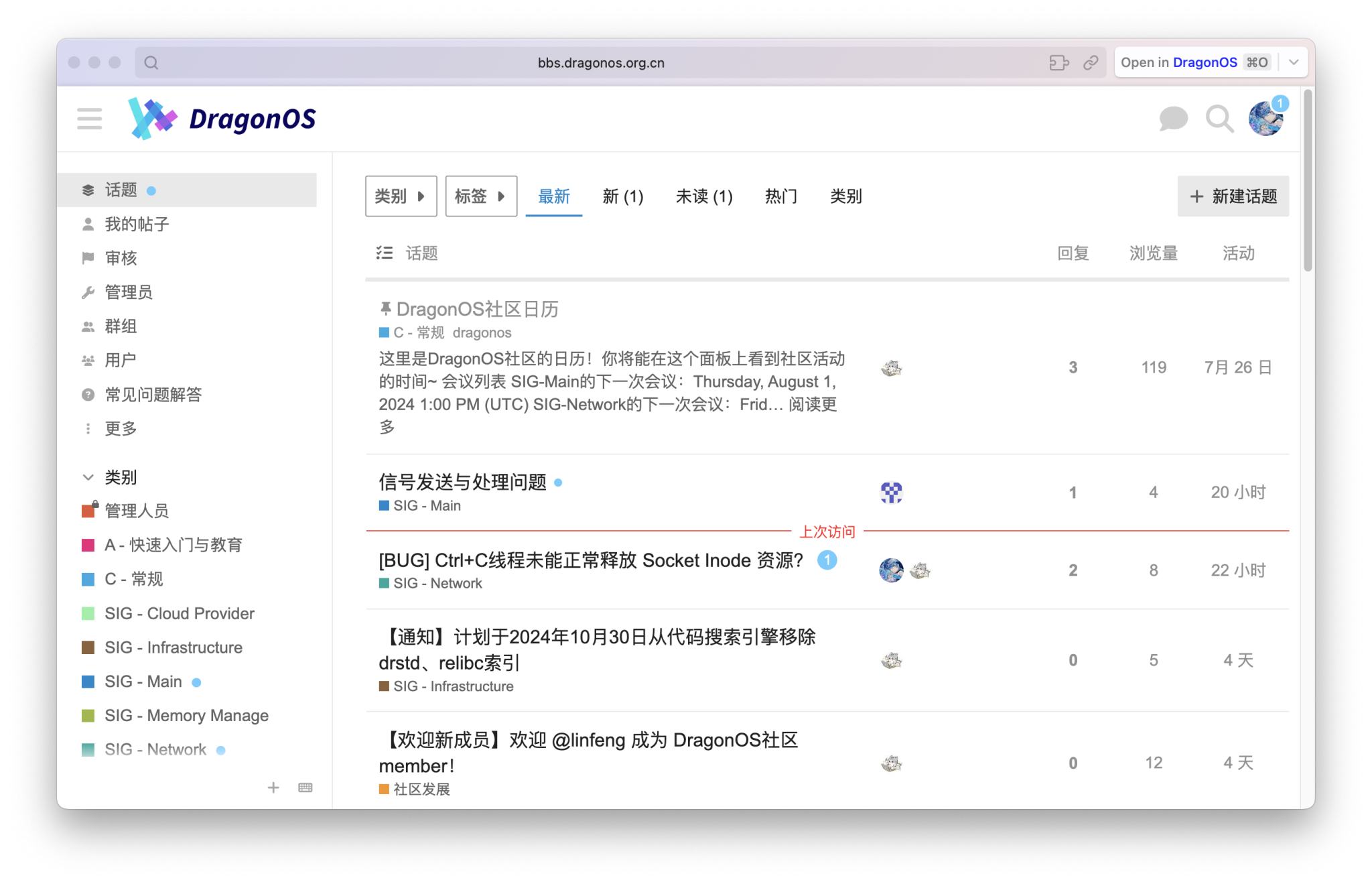Screen dimensions: 1372x884
Task: Click the keyboard shortcuts icon below the sidebar
Action: pos(305,787)
